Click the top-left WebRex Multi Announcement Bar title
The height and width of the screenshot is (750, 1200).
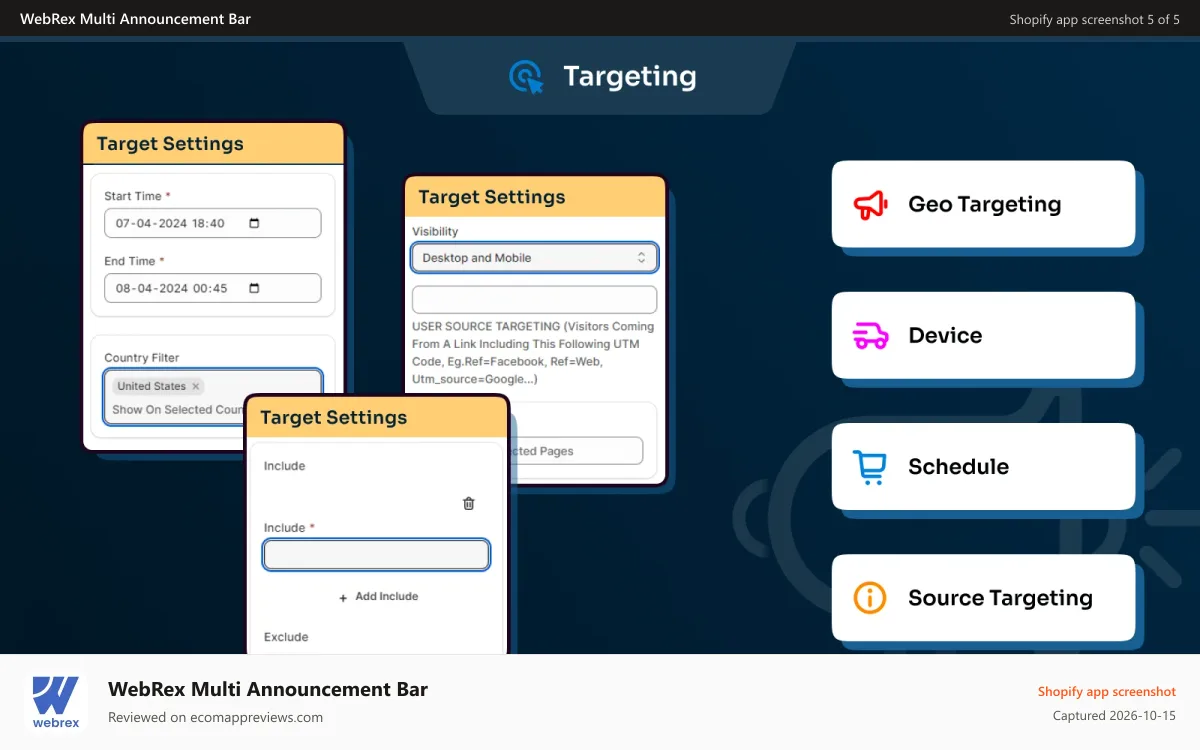point(136,19)
